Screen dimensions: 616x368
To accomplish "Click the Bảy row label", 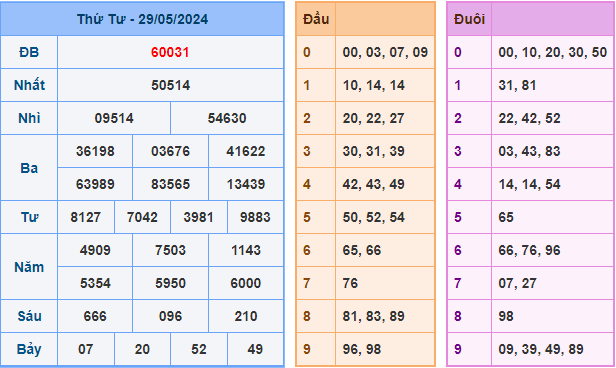I will pos(29,349).
